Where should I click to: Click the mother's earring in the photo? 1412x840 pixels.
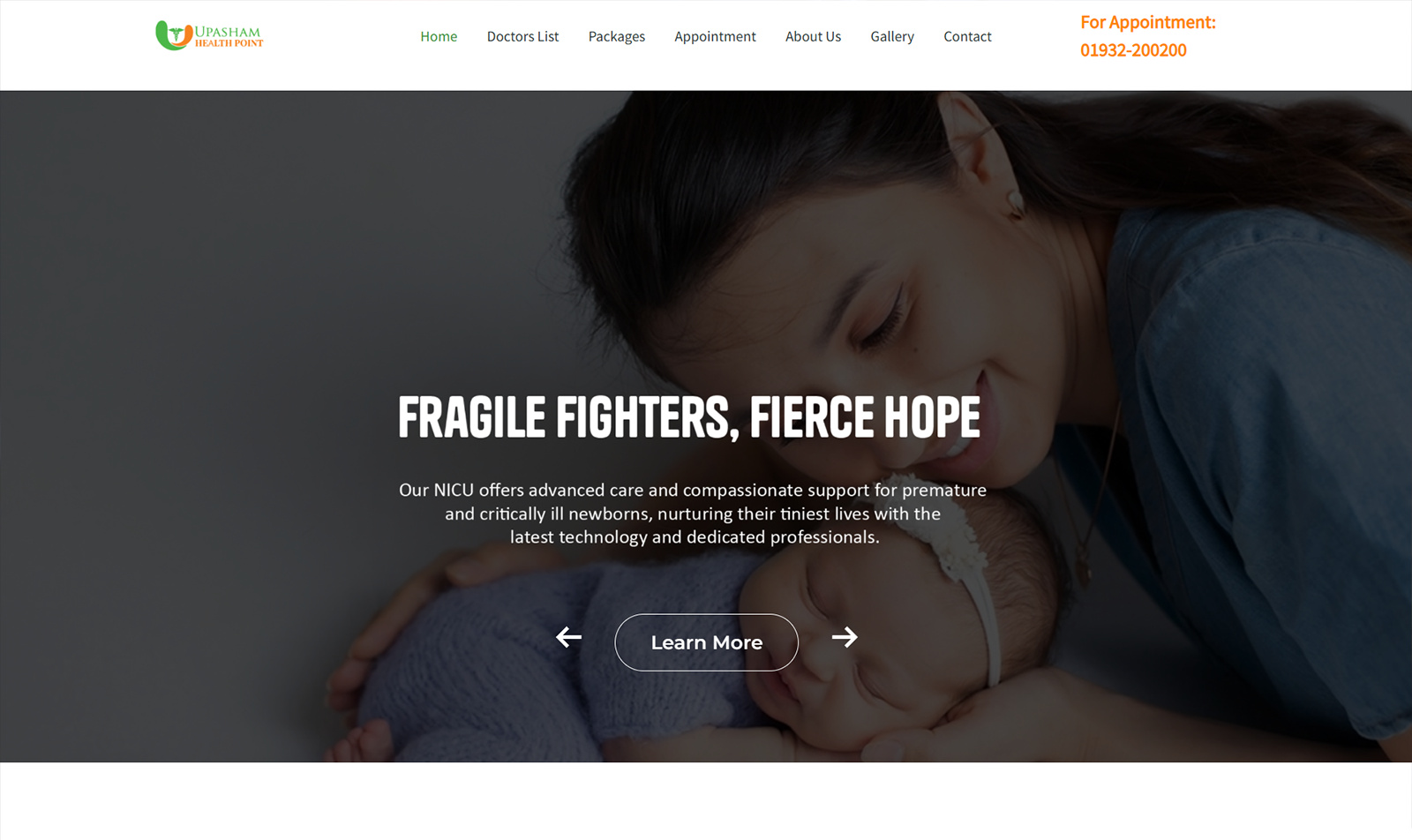tap(1015, 205)
